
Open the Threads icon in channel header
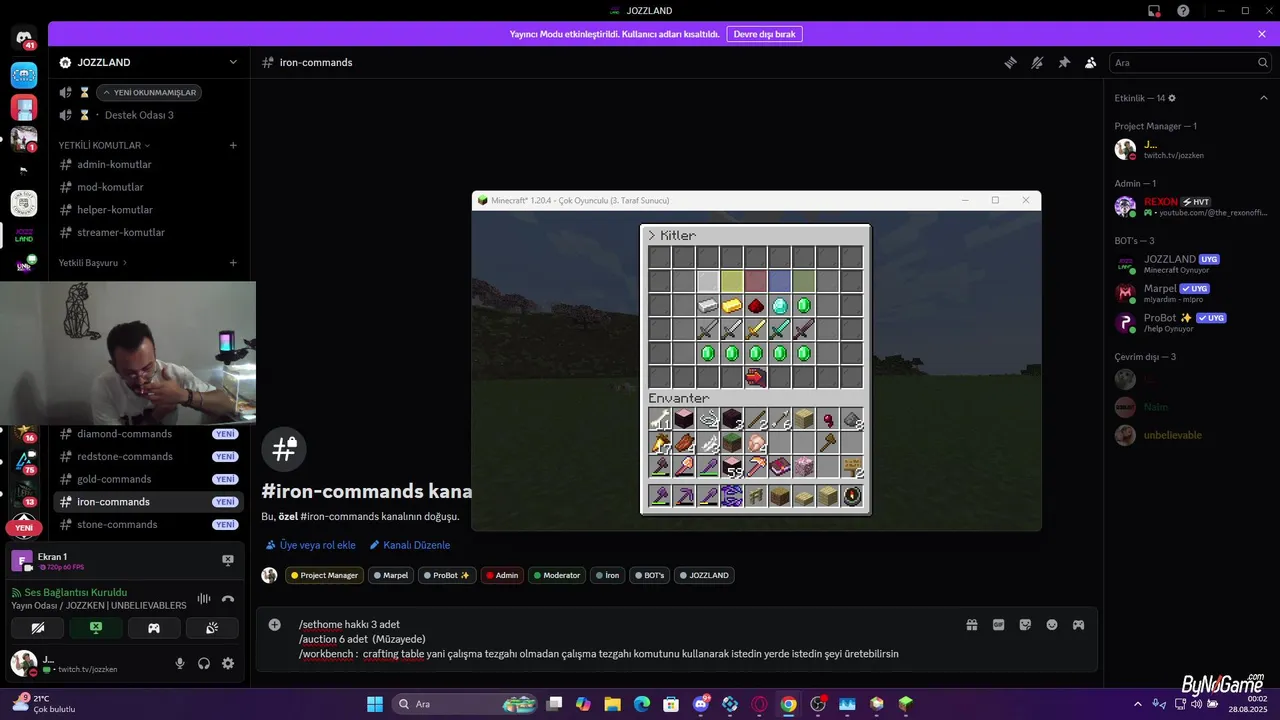(1010, 62)
